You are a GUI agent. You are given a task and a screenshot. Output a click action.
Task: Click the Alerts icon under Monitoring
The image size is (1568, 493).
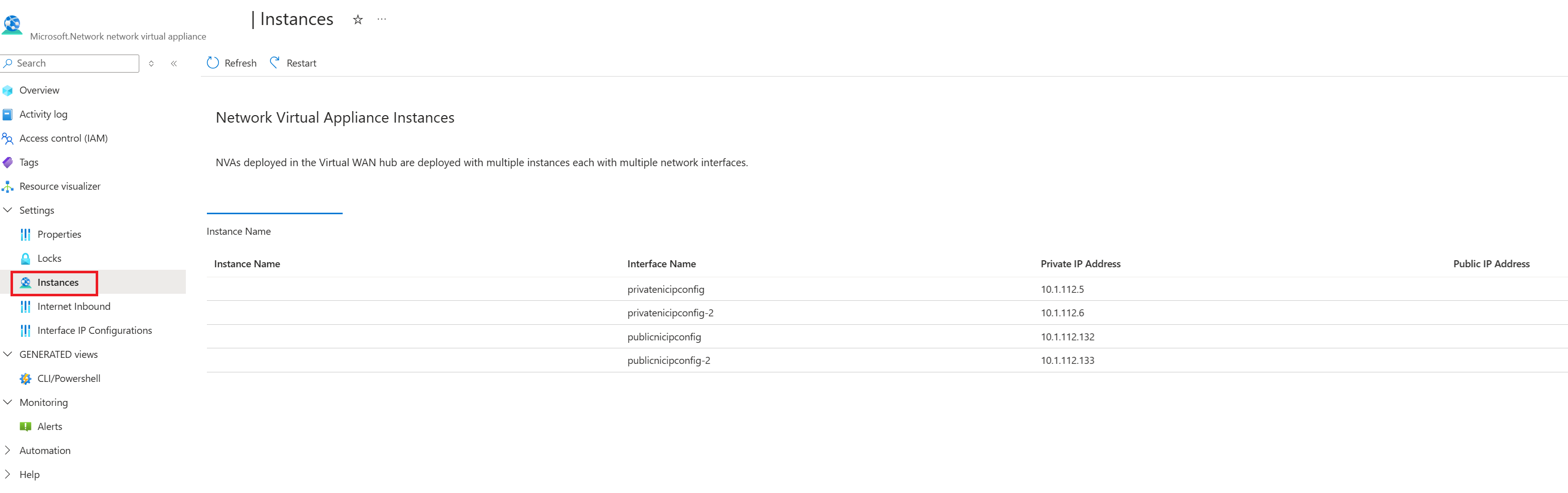coord(25,427)
